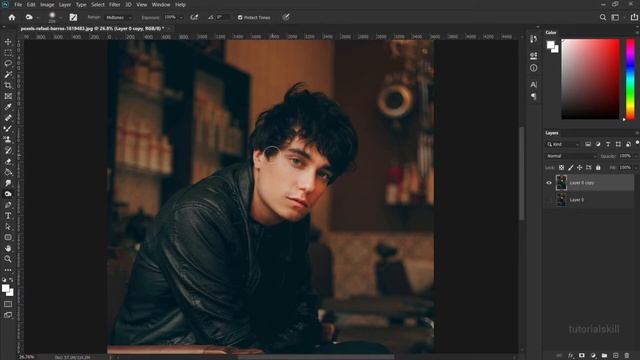Select the Rectangular Marquee tool
The width and height of the screenshot is (640, 360).
(x=8, y=53)
